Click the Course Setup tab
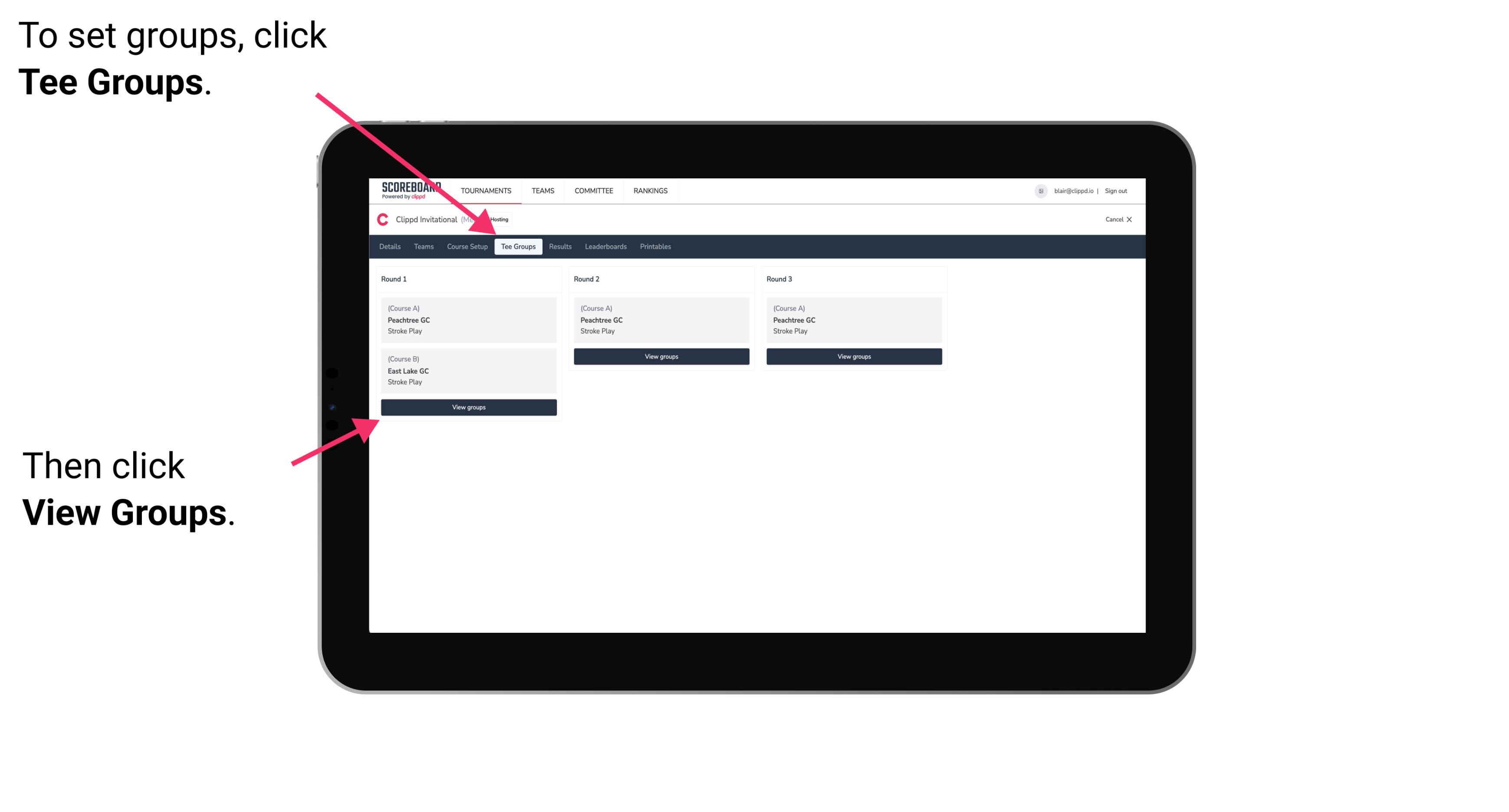1509x812 pixels. 467,246
